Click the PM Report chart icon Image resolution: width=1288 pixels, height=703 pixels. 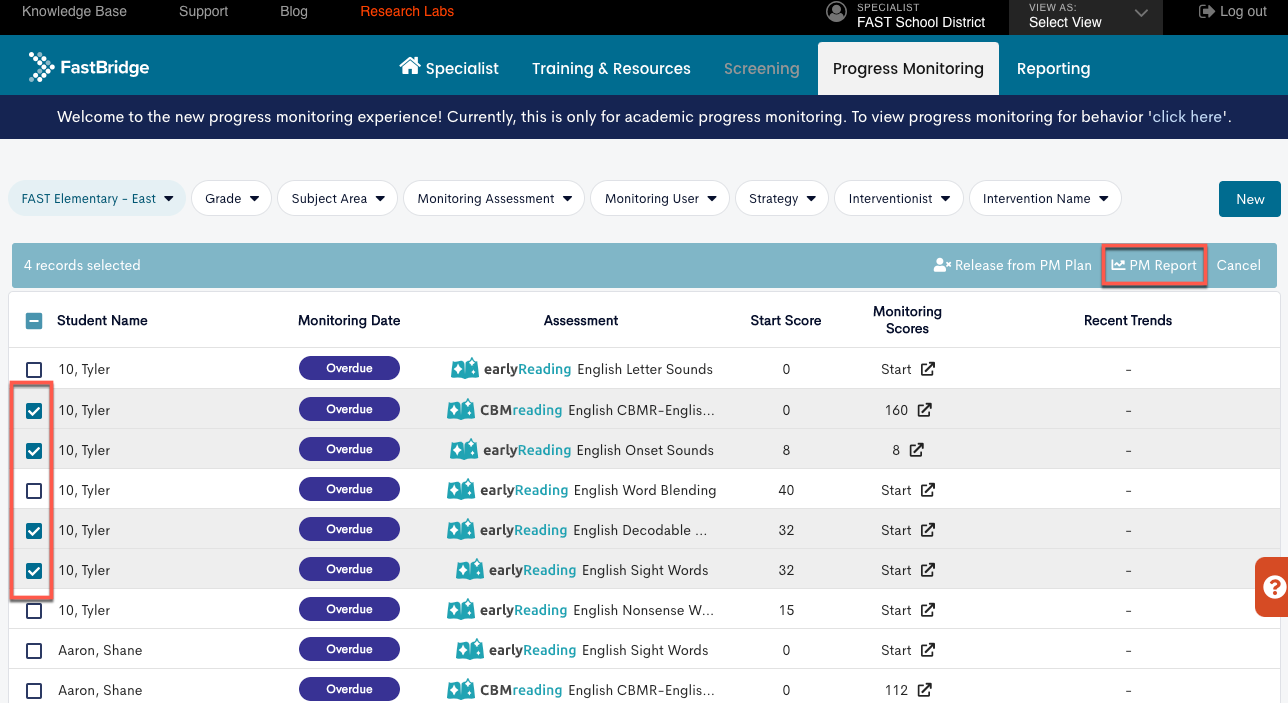[1118, 265]
